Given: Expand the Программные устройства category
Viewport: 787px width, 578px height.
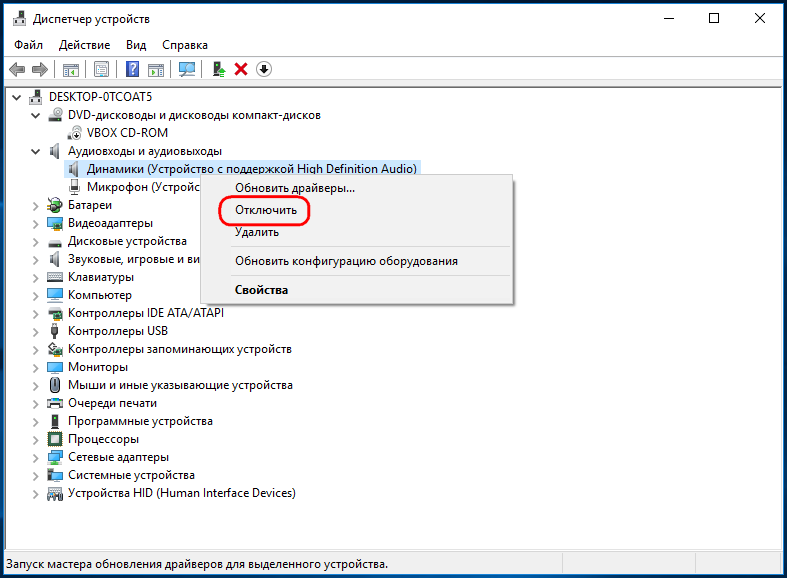Looking at the screenshot, I should (x=35, y=421).
